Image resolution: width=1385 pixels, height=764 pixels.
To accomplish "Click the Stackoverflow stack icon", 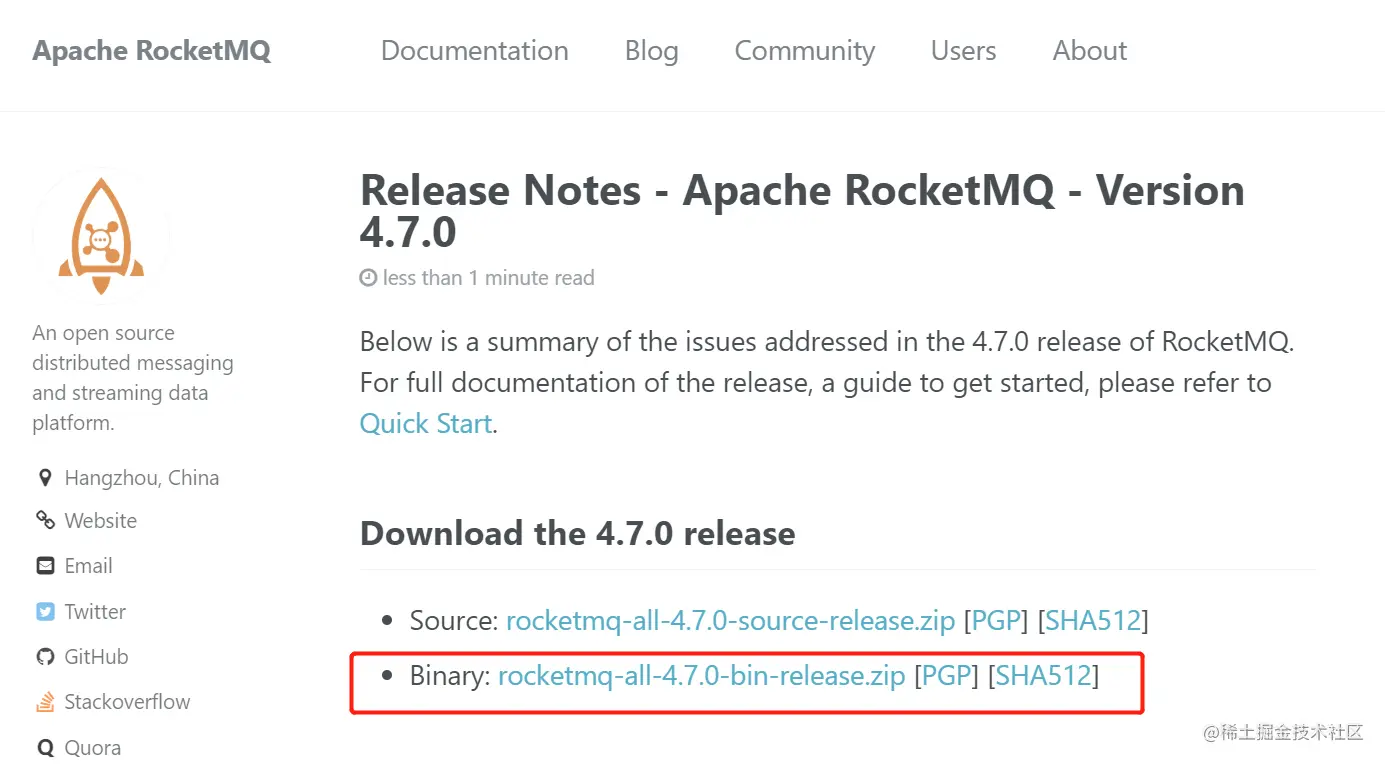I will [45, 702].
